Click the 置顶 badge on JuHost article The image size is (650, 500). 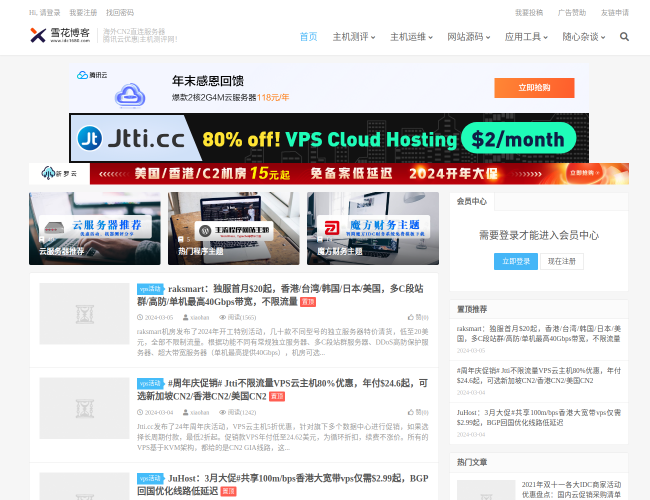(228, 491)
